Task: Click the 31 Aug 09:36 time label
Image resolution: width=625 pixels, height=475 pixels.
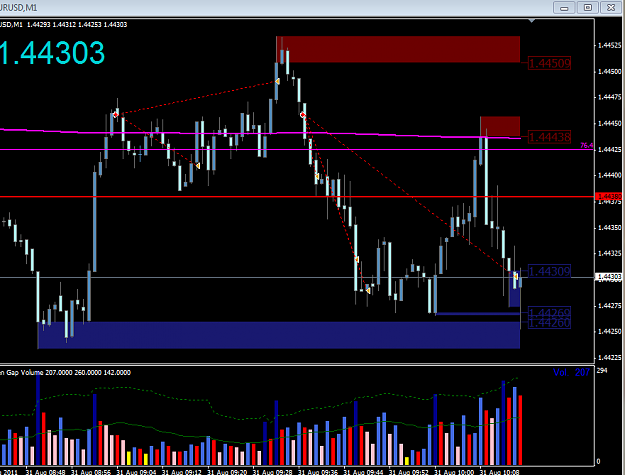Action: coord(318,472)
